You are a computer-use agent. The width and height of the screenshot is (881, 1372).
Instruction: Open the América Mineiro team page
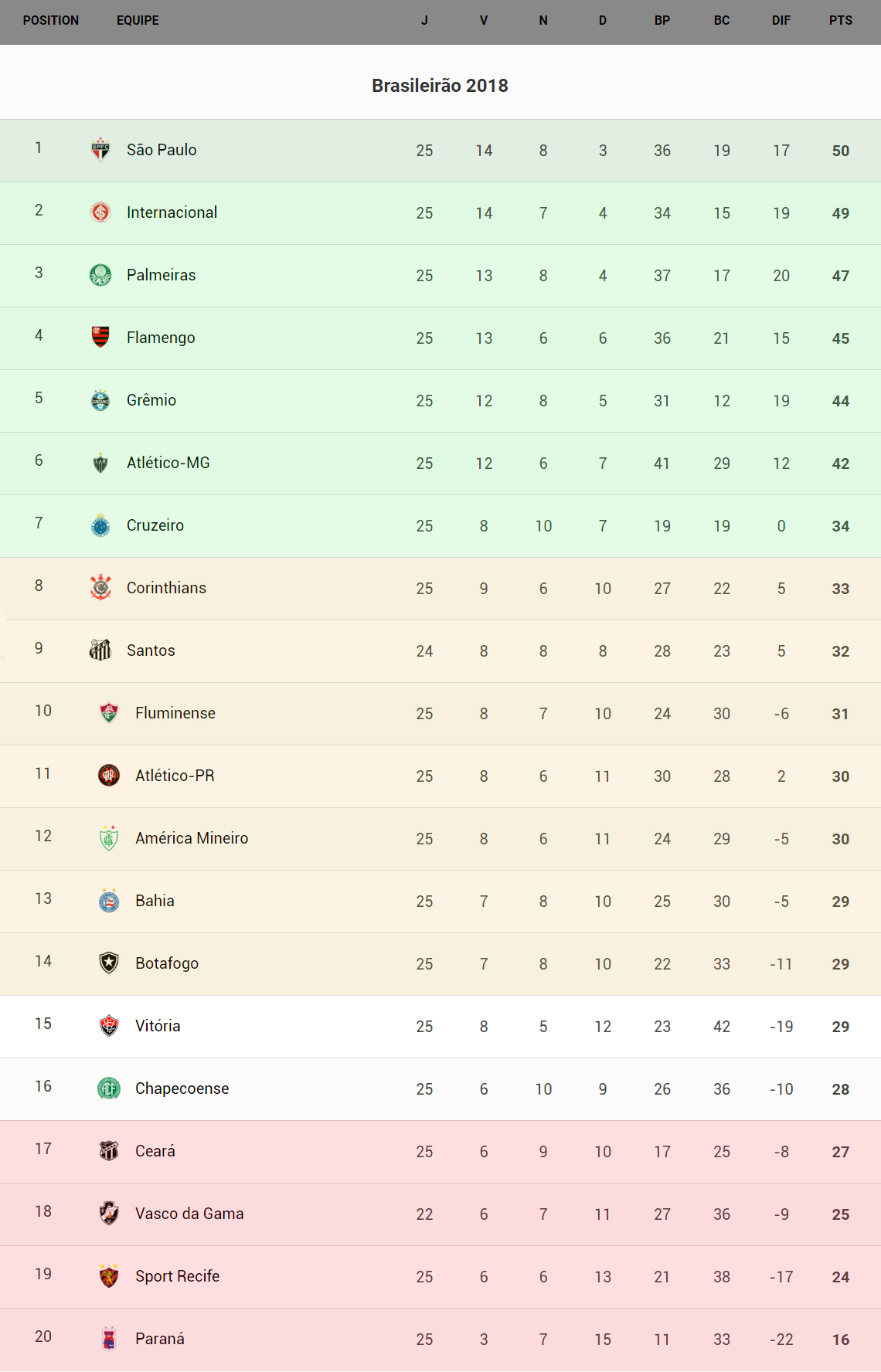pos(192,838)
